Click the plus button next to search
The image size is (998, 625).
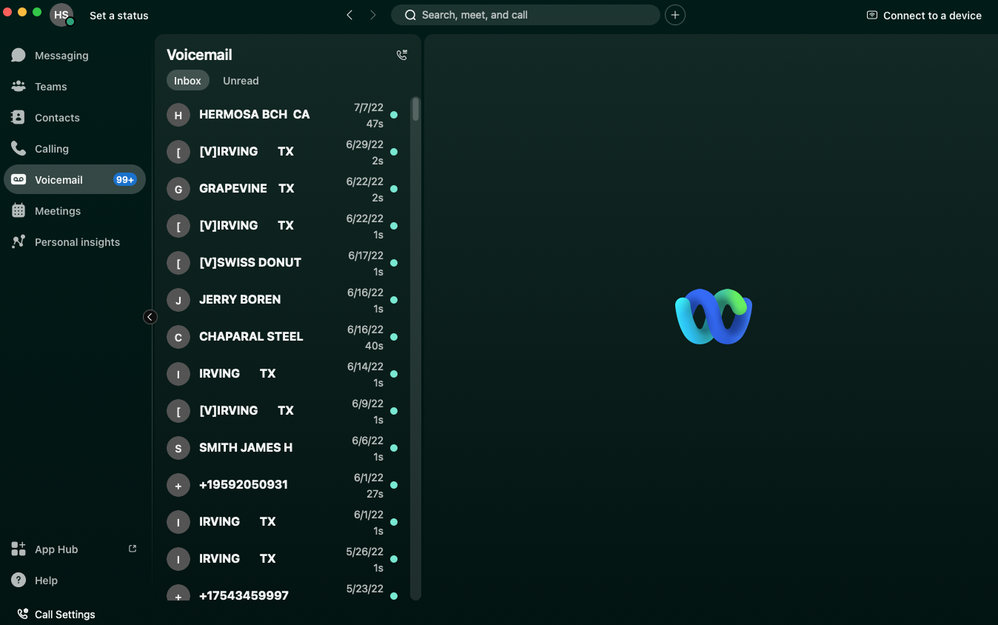coord(675,15)
